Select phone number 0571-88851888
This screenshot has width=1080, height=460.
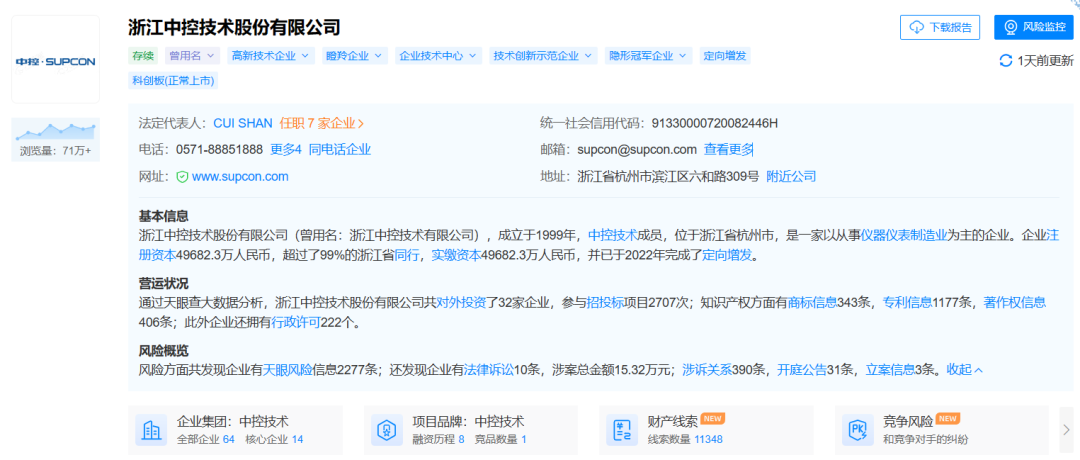point(220,149)
